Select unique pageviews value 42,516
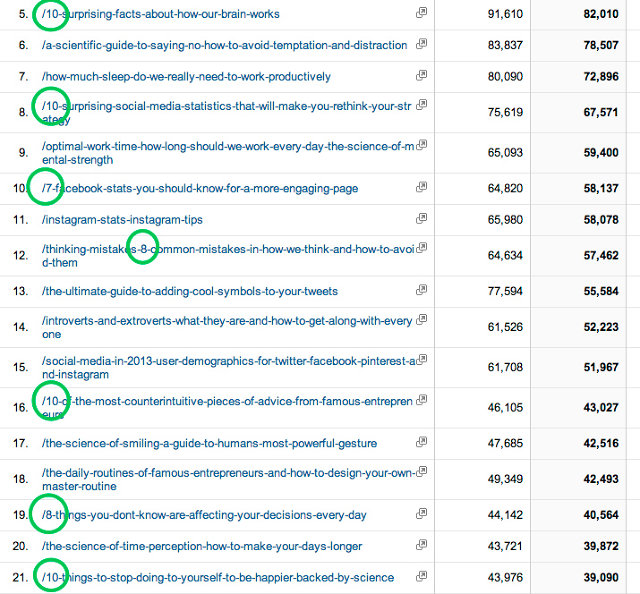This screenshot has width=640, height=594. click(601, 443)
